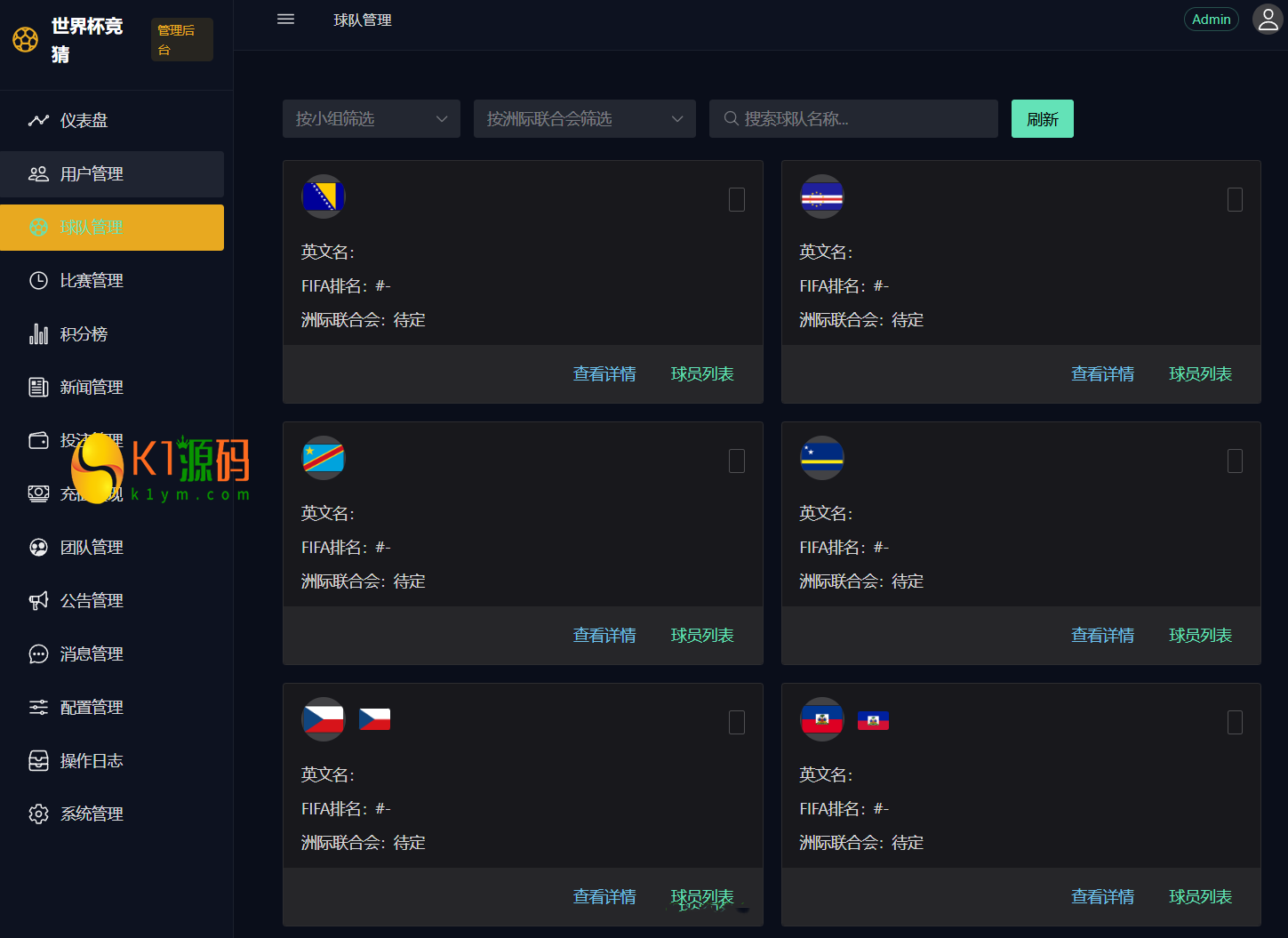Viewport: 1288px width, 938px height.
Task: Open 操作日志 menu item
Action: (x=112, y=761)
